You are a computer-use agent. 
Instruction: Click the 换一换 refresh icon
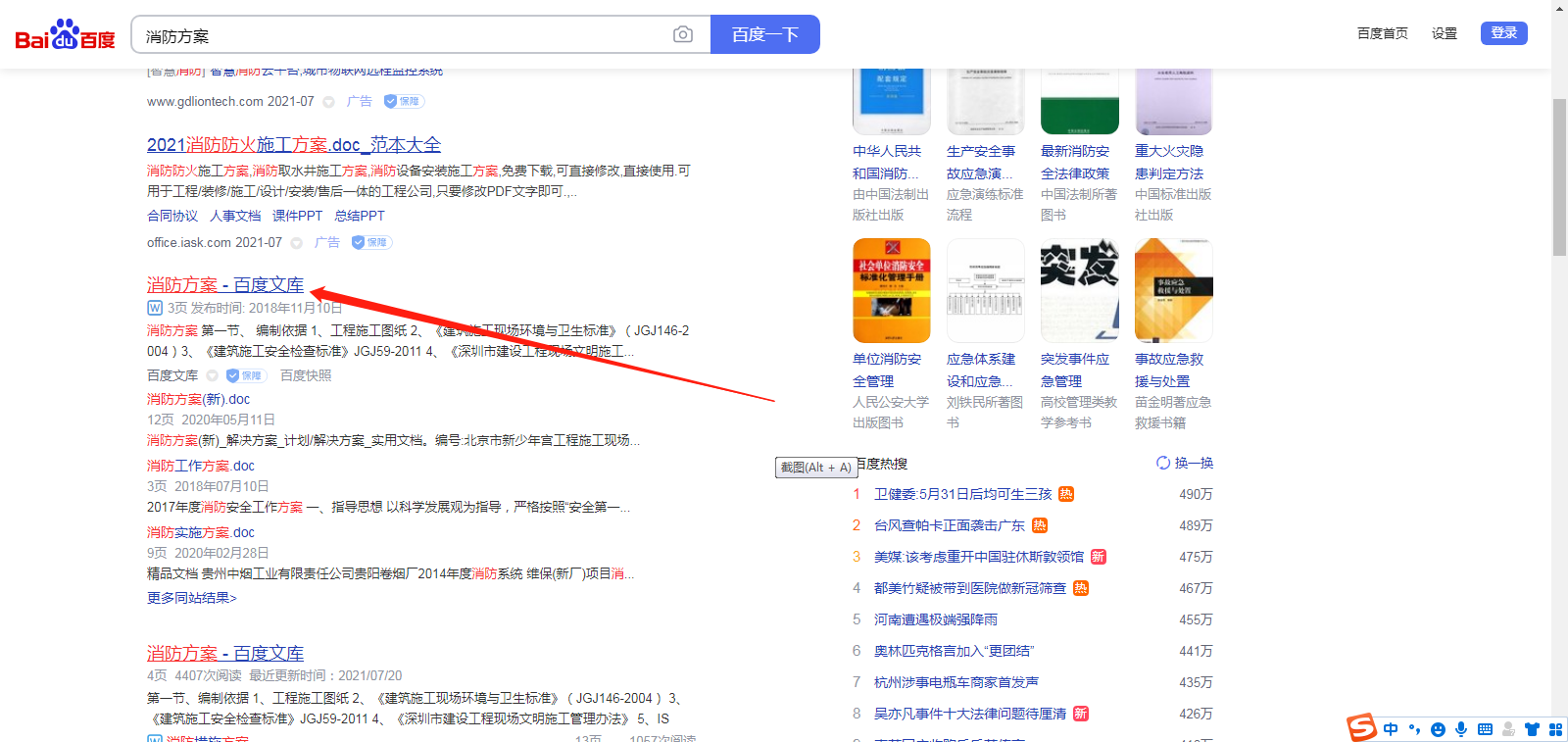(x=1163, y=463)
